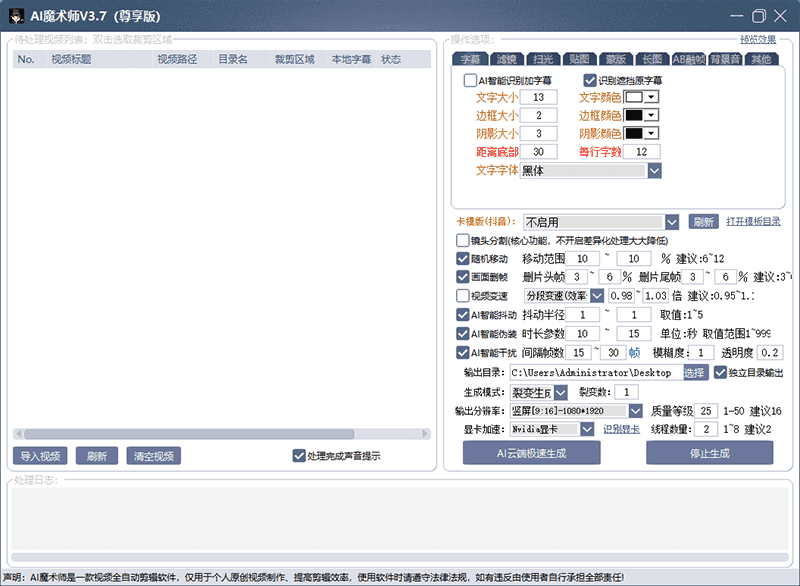Click the left arrow of the video list scrollbar
The image size is (800, 586).
(19, 434)
